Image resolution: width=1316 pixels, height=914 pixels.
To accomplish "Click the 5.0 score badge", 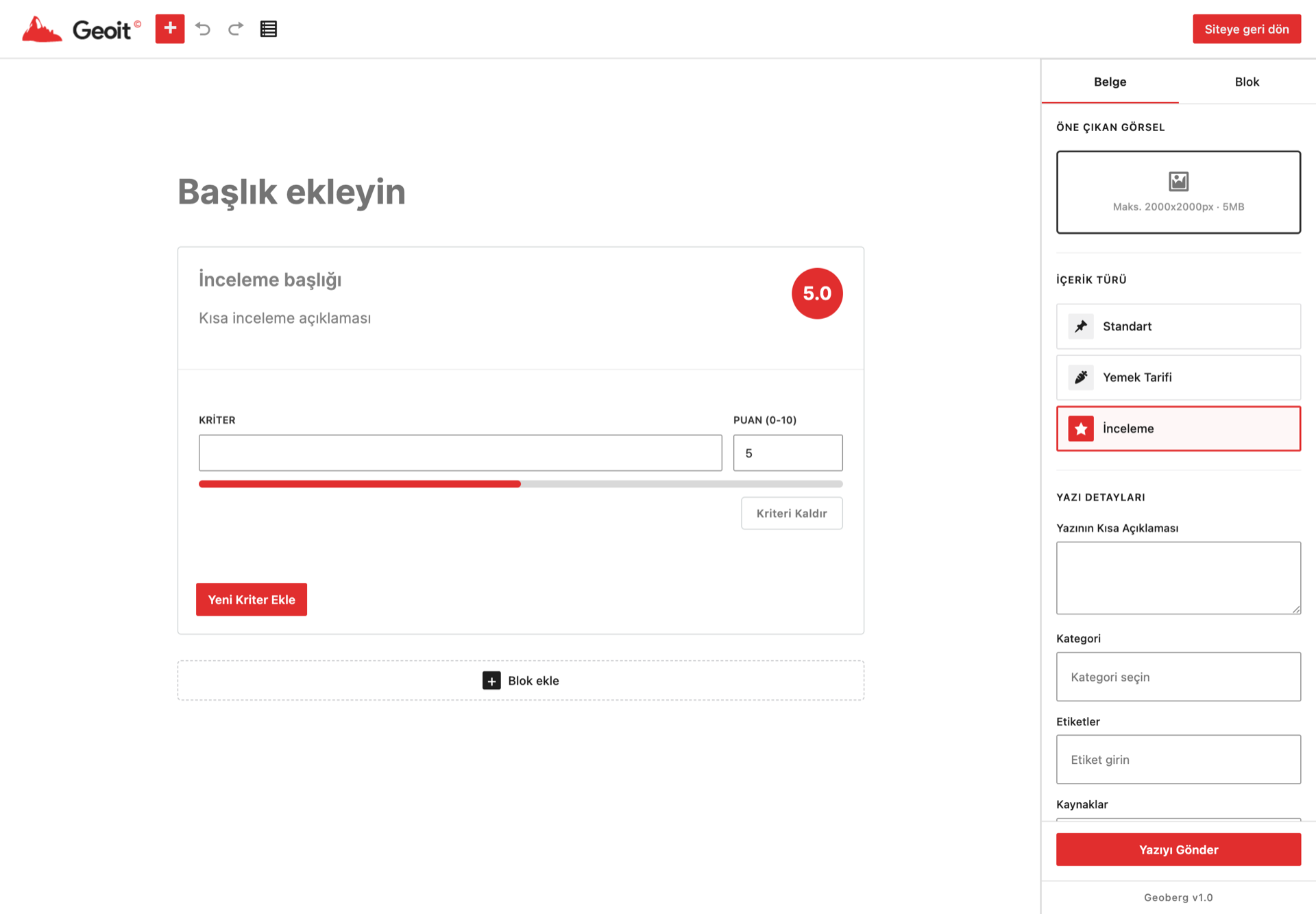I will point(817,293).
